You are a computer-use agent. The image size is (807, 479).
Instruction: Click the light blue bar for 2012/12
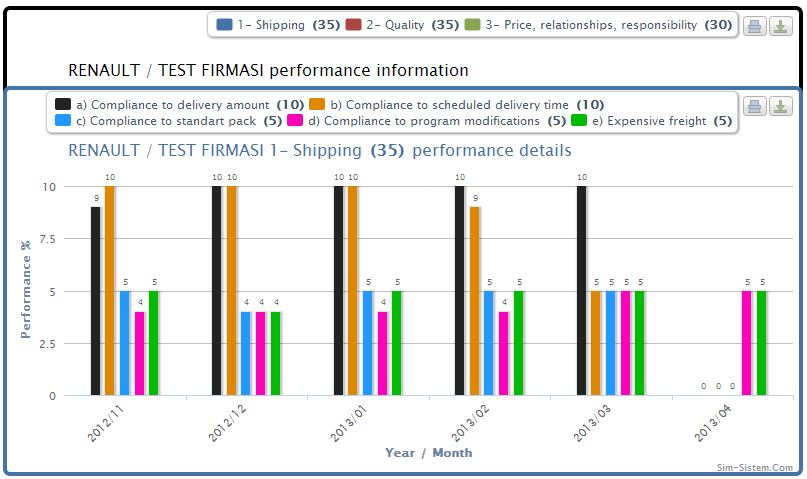246,353
